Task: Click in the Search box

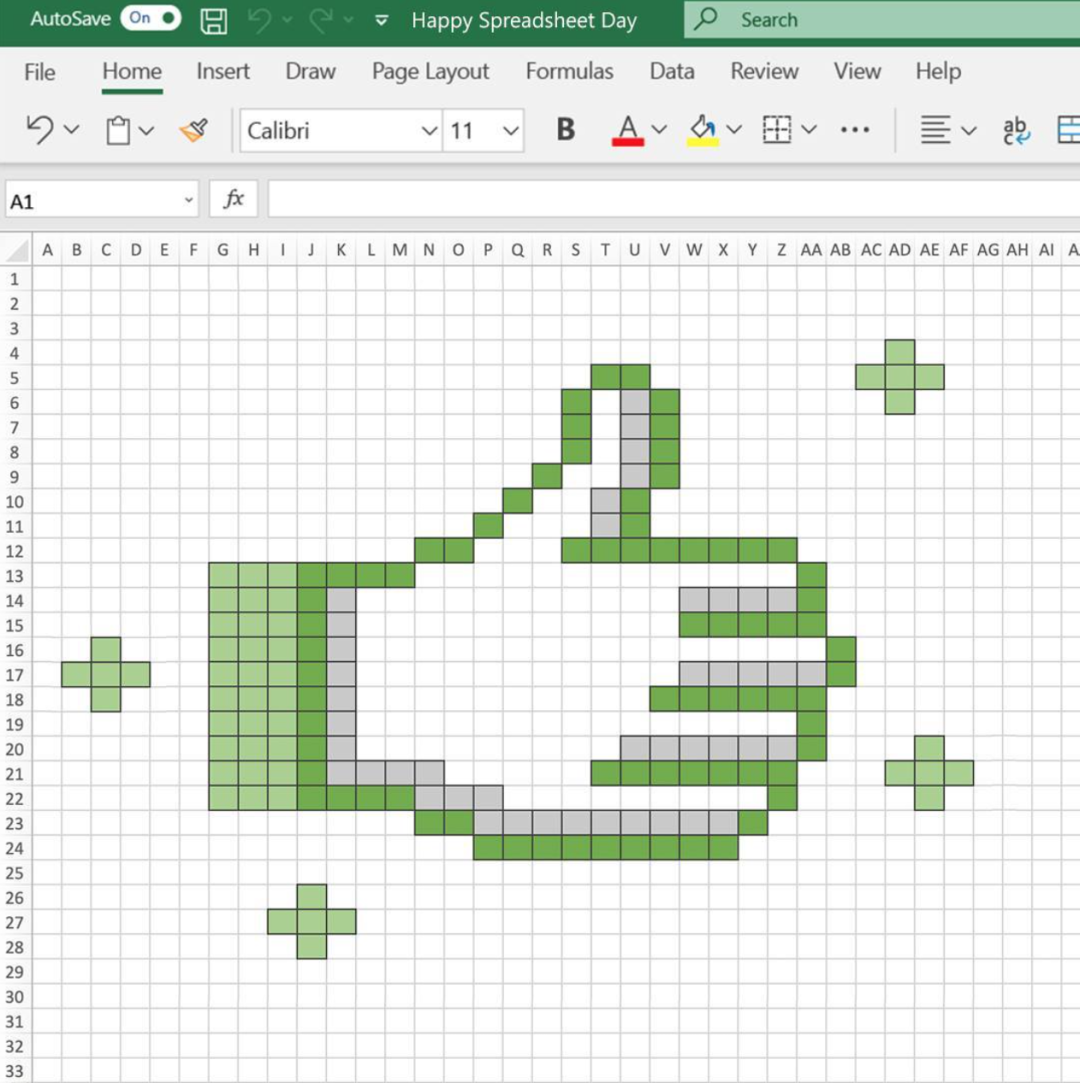Action: (x=882, y=19)
